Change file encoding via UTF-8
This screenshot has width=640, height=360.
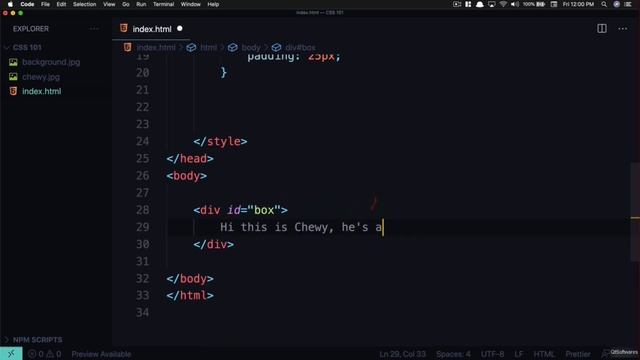coord(492,354)
